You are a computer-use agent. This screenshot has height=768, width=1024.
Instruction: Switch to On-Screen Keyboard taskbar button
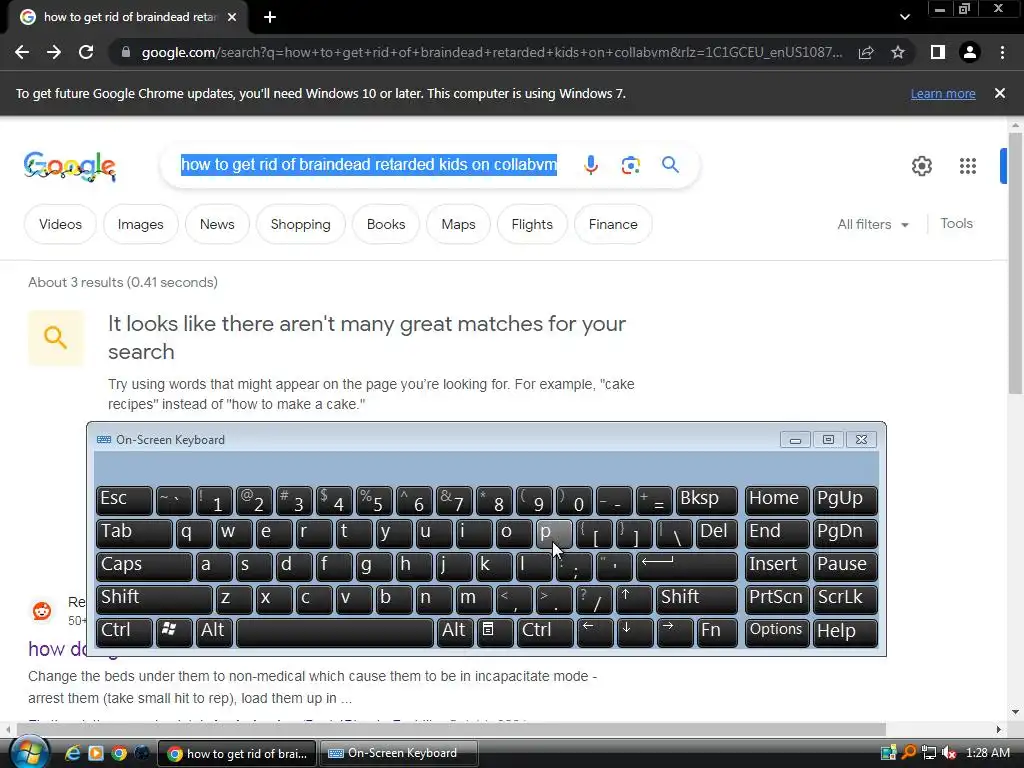[400, 753]
